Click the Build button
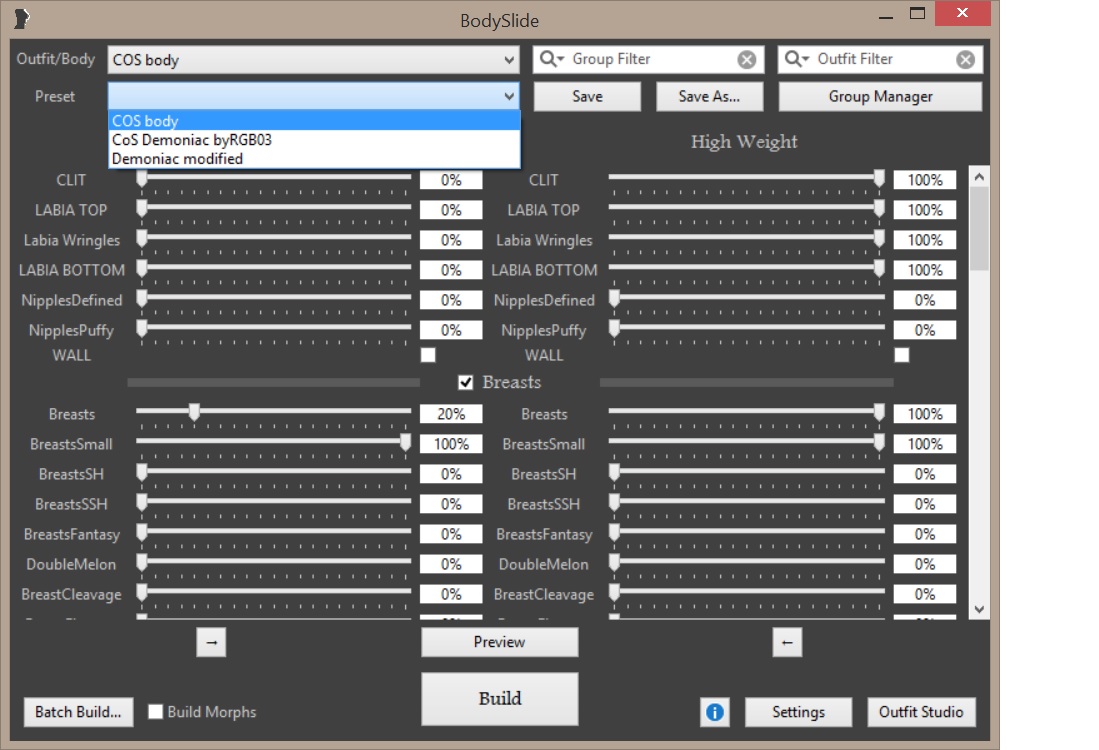1099x750 pixels. [500, 699]
